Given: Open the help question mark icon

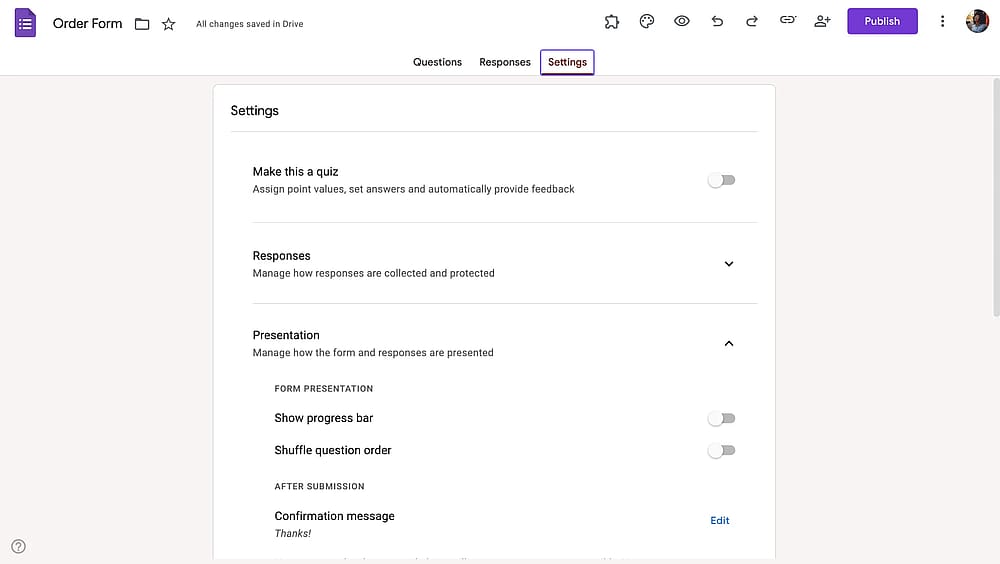Looking at the screenshot, I should [18, 546].
